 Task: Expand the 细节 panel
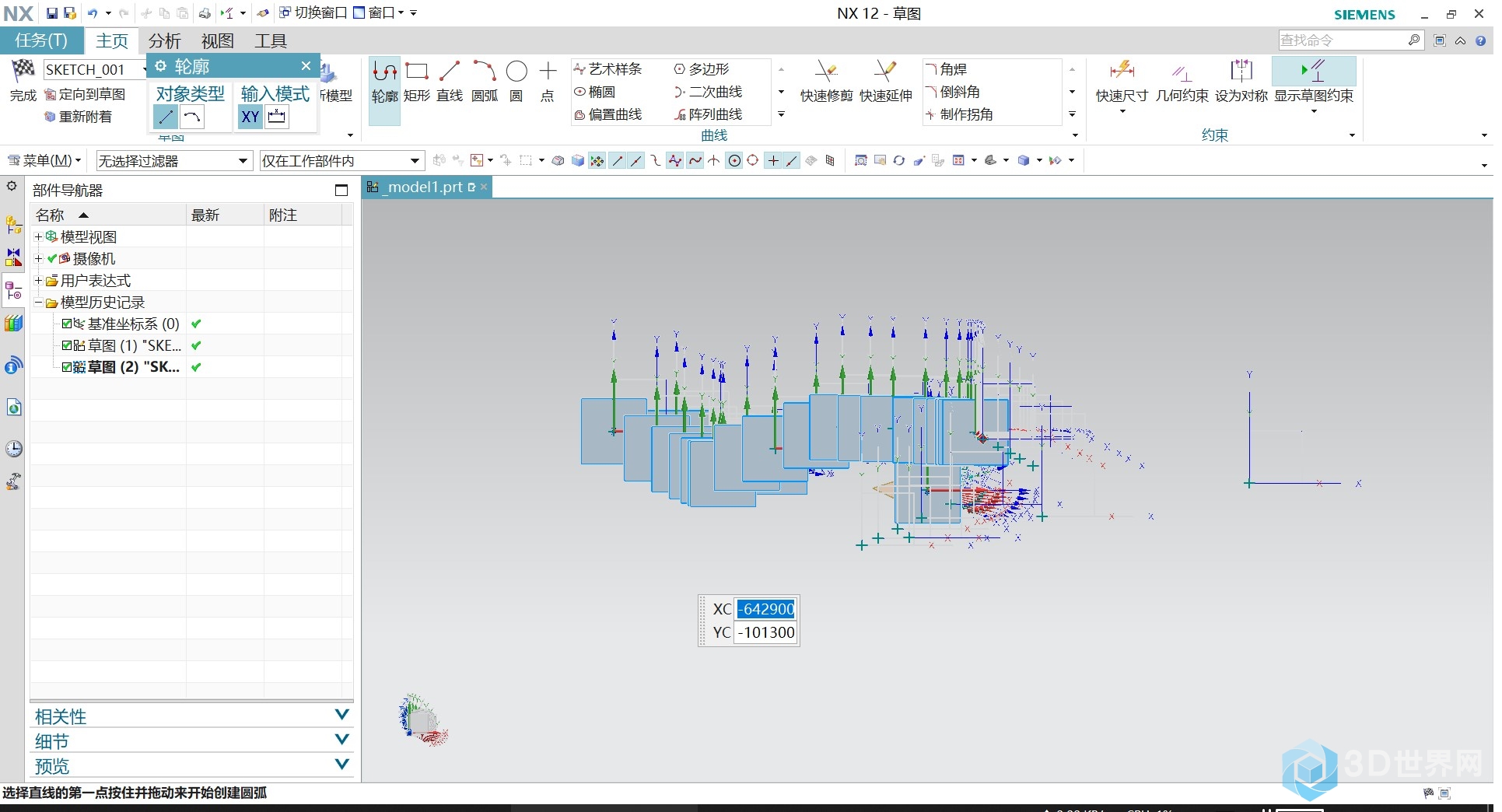[x=341, y=740]
